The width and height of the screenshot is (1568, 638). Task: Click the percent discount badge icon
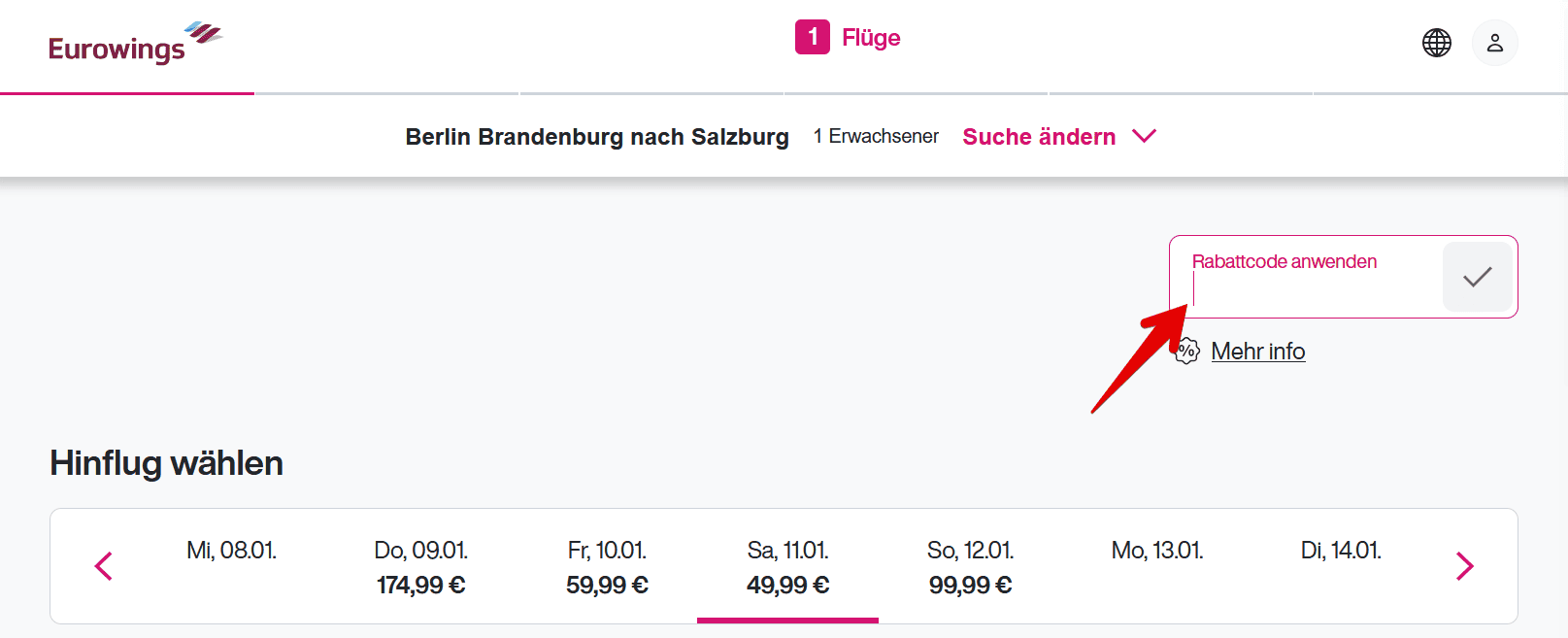click(x=1186, y=351)
